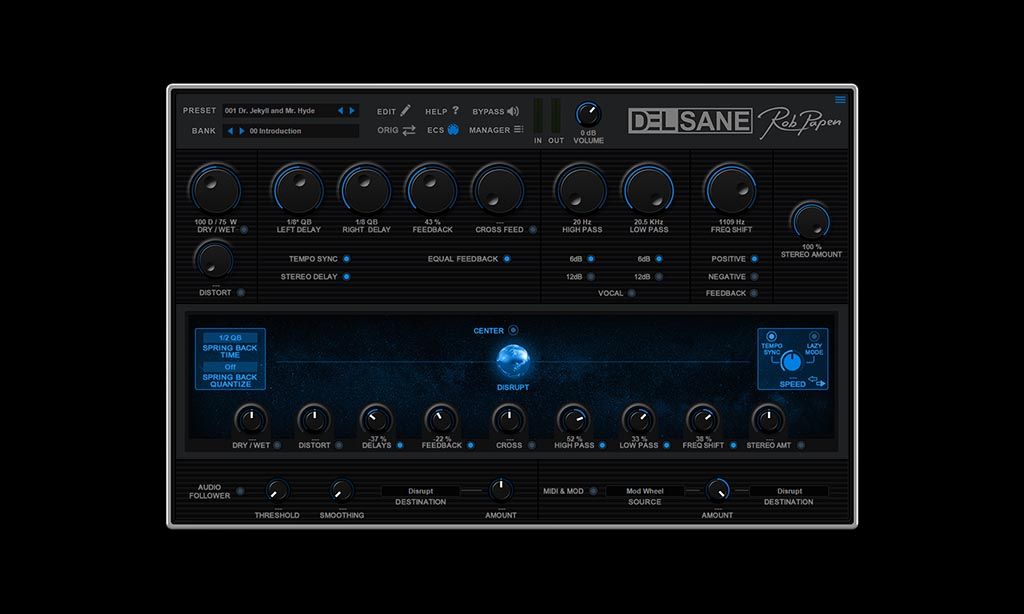Screen dimensions: 1024x614
Task: Click the speed direction arrows icon
Action: pos(817,381)
